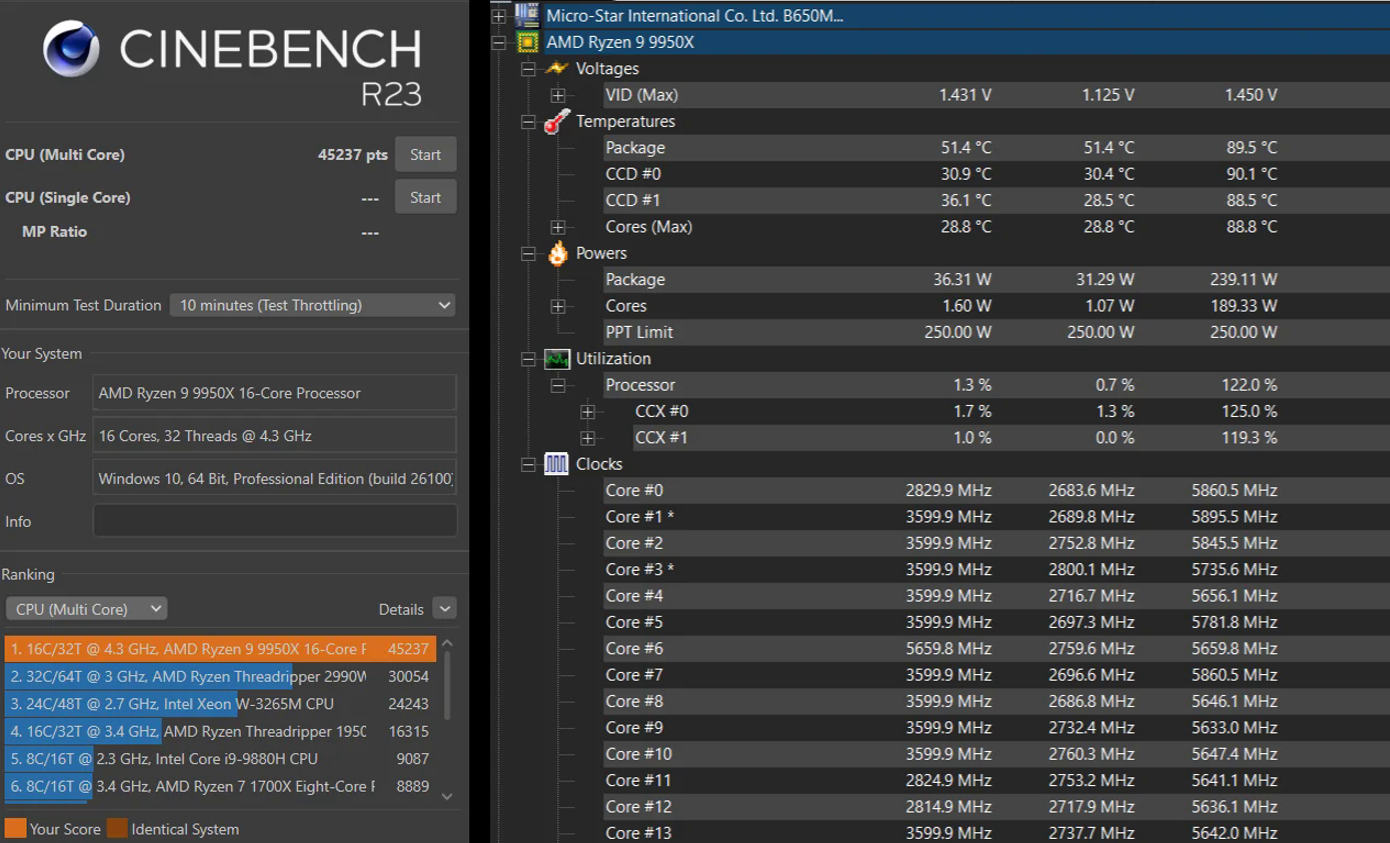The image size is (1390, 843).
Task: Collapse the AMD Ryzen 9 9950X node
Action: [x=499, y=42]
